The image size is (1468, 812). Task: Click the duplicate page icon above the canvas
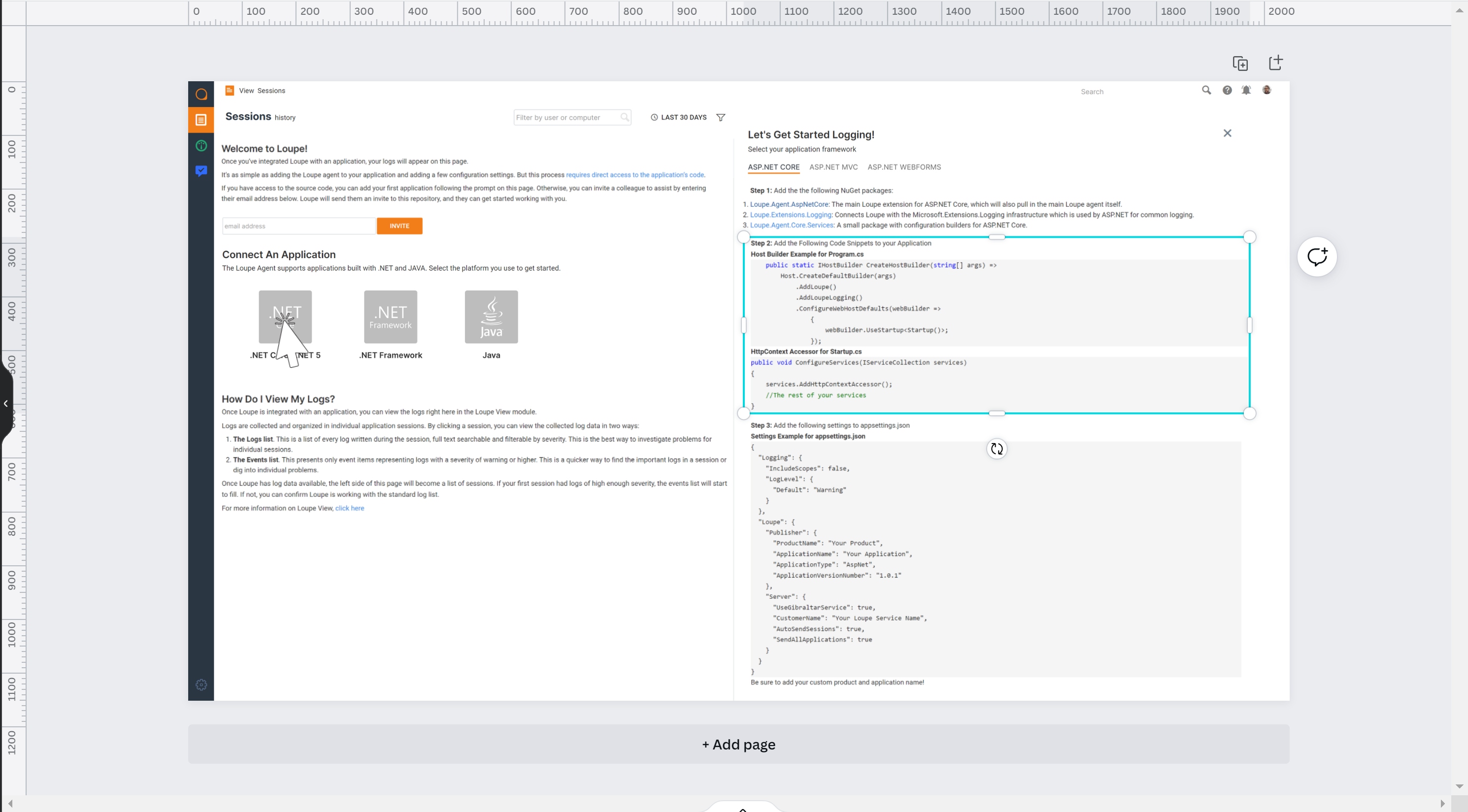(x=1240, y=63)
